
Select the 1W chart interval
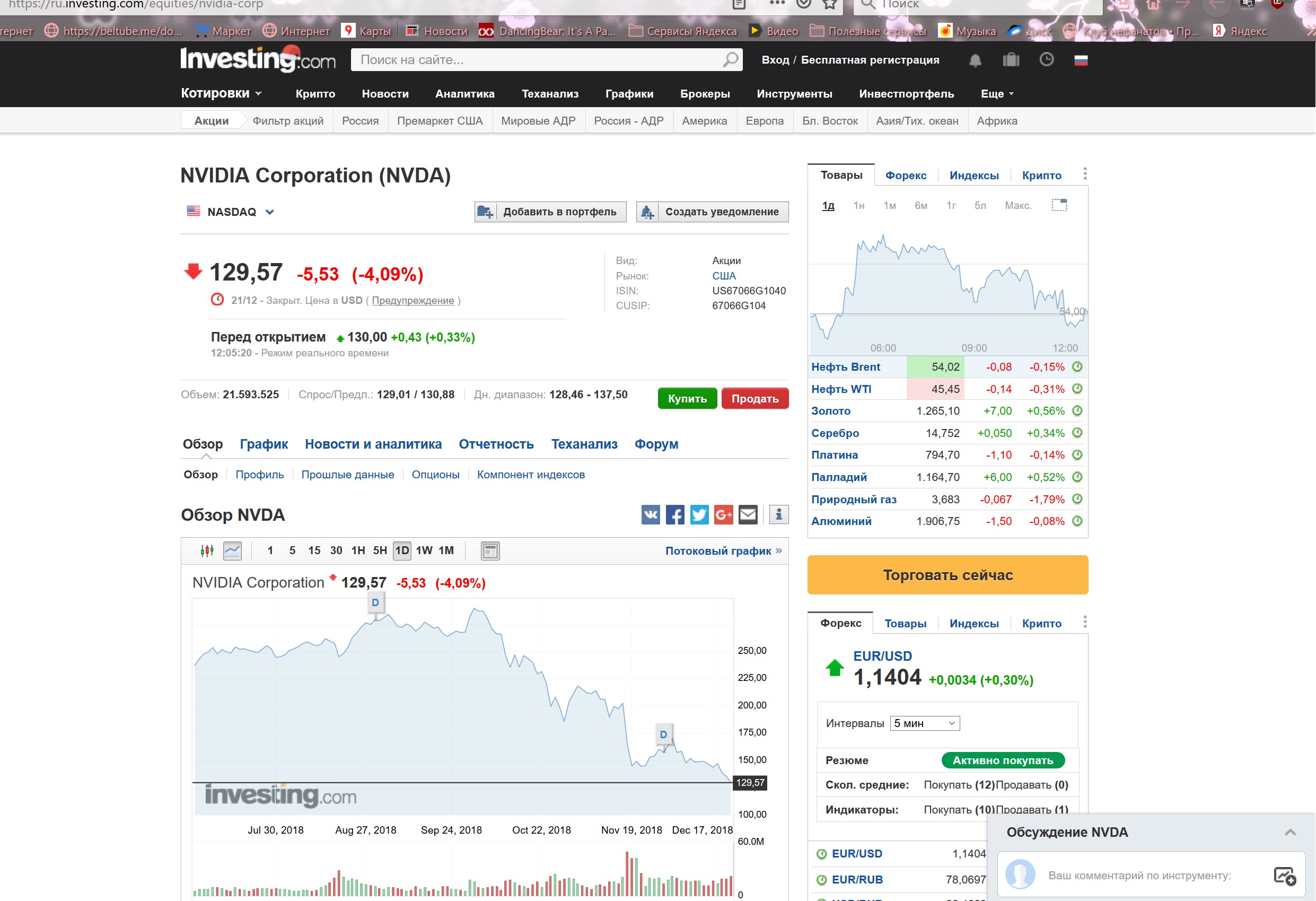(x=424, y=550)
